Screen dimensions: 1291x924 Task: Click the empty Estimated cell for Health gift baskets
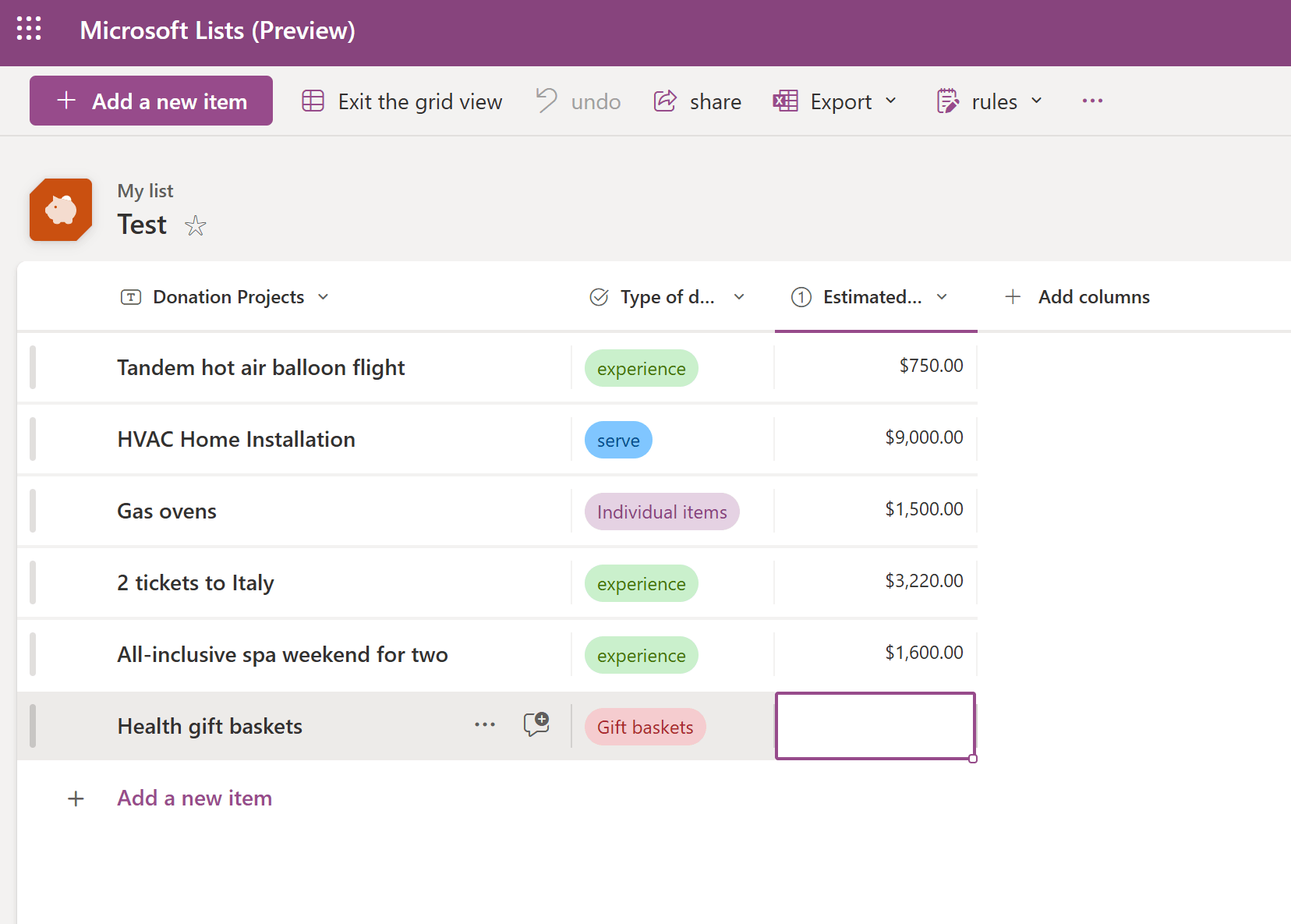pyautogui.click(x=875, y=726)
